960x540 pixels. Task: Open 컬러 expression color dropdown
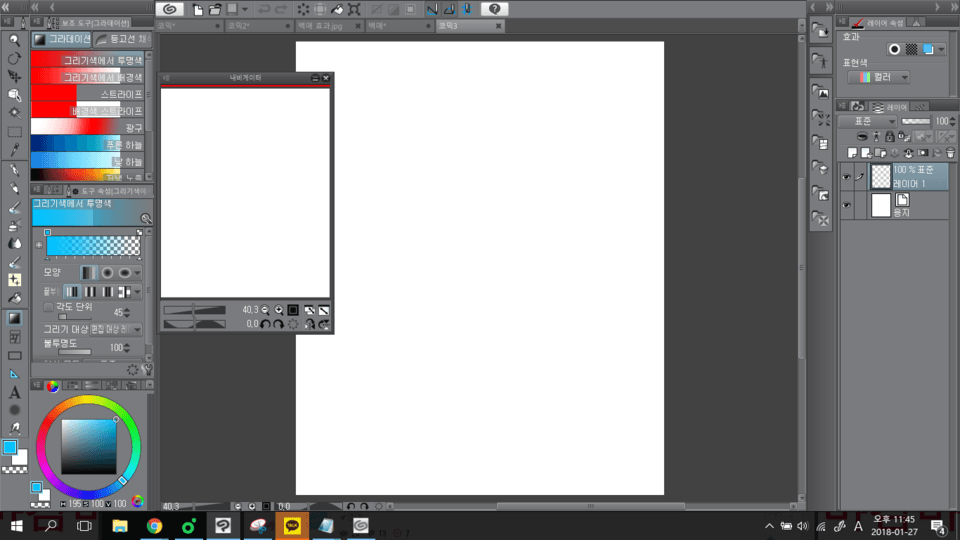tap(879, 77)
